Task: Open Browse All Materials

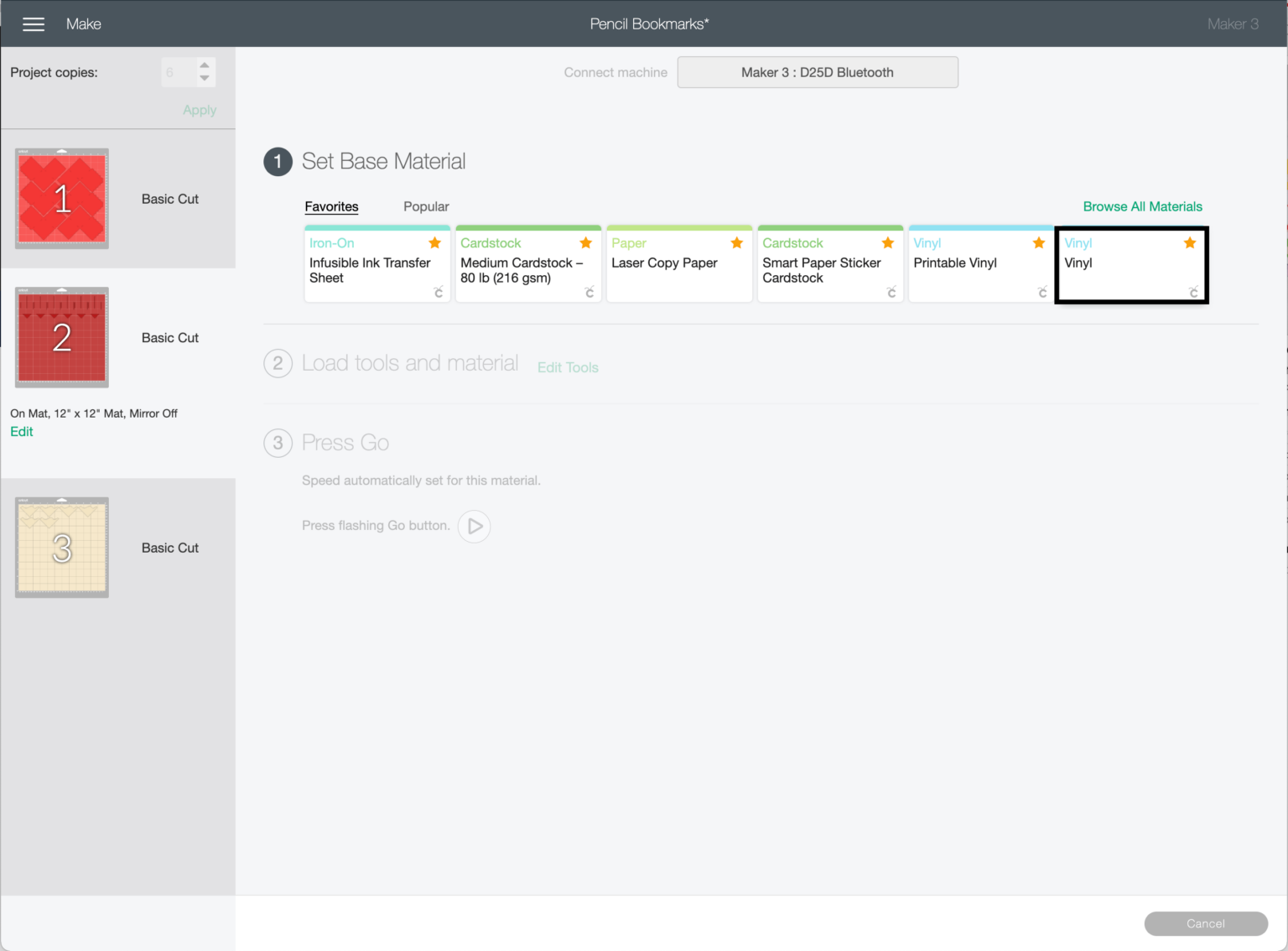Action: 1142,206
